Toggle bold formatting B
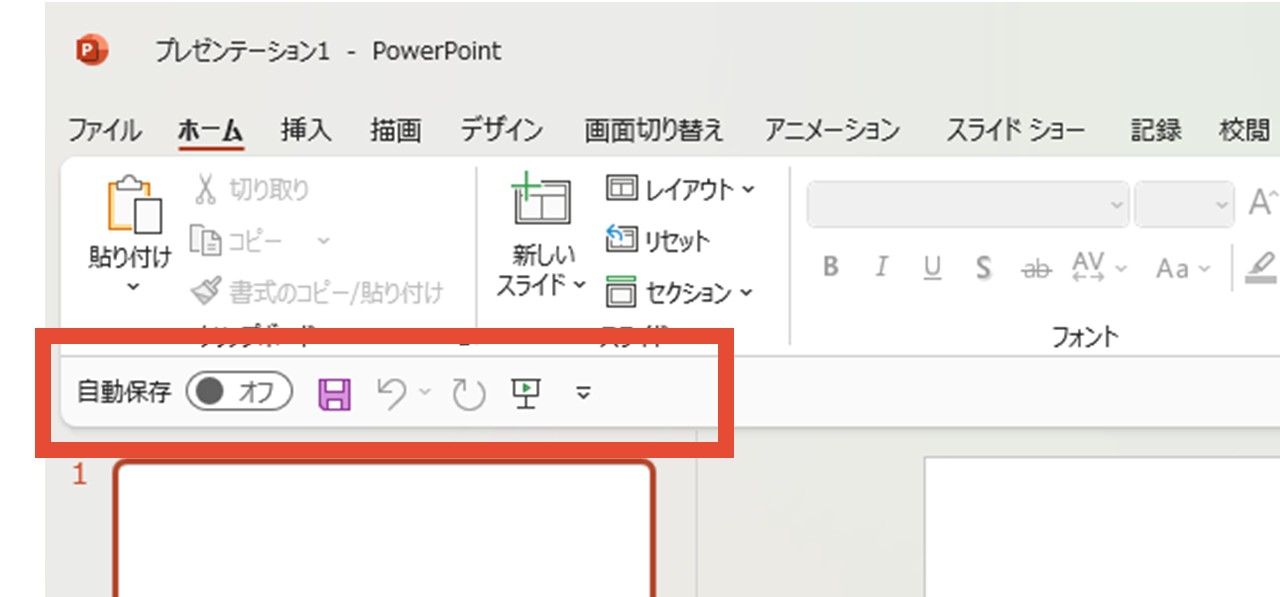Viewport: 1280px width, 597px height. pos(830,267)
